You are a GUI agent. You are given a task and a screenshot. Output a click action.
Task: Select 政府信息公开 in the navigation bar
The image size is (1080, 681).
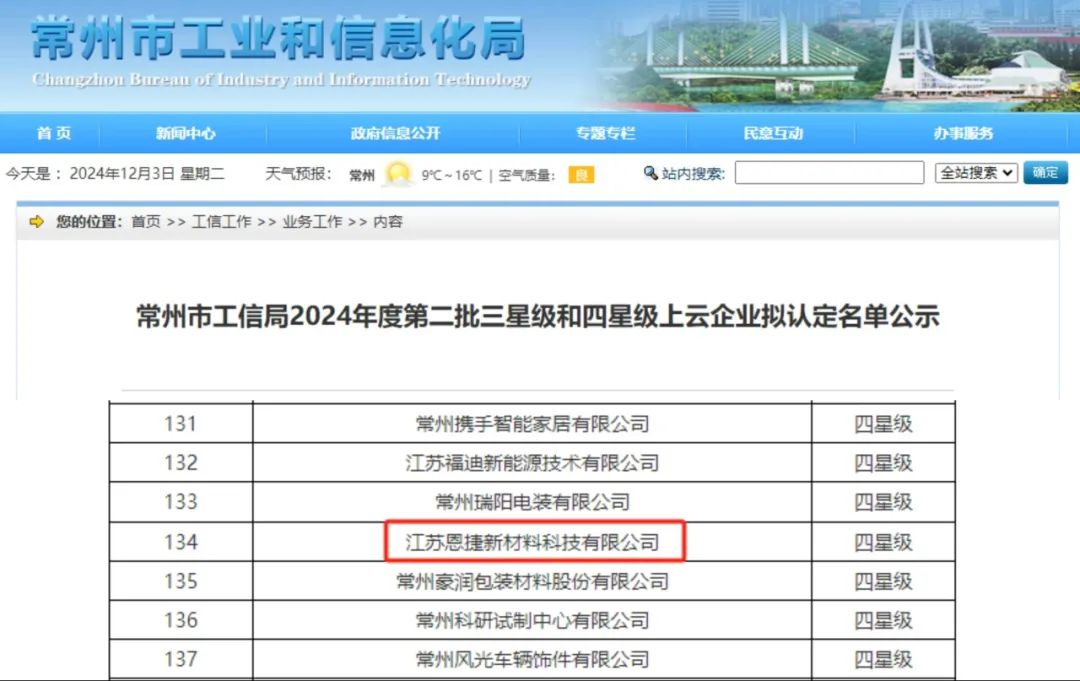(x=395, y=133)
